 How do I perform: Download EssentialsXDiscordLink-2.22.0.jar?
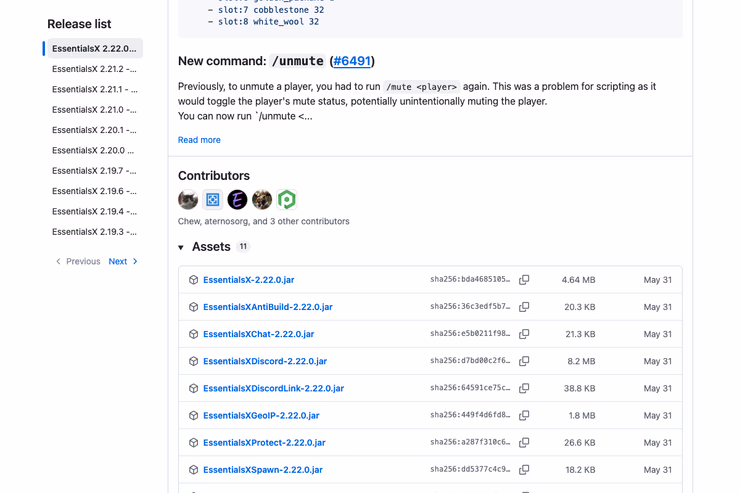click(x=273, y=388)
